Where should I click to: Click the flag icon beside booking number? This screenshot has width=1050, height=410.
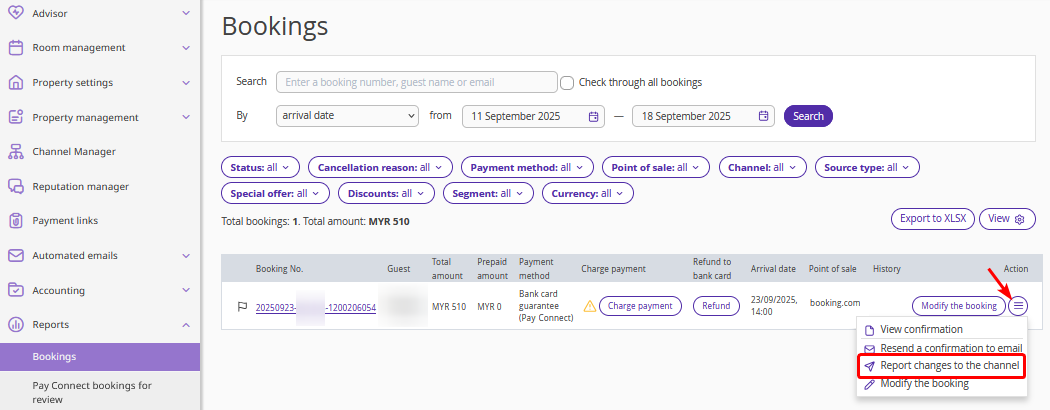coord(242,307)
